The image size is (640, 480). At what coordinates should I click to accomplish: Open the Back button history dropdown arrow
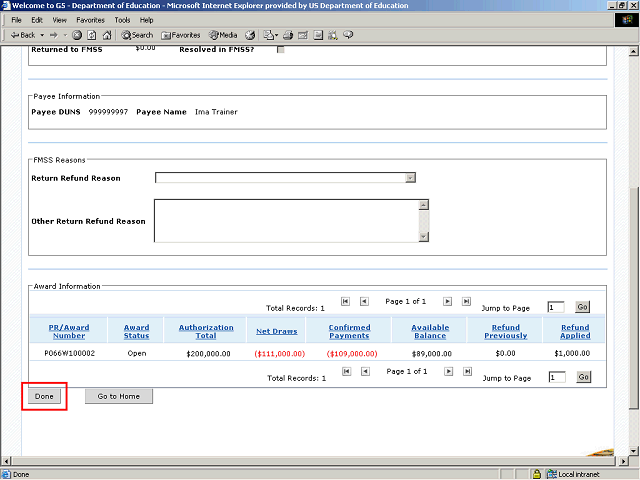pos(41,35)
